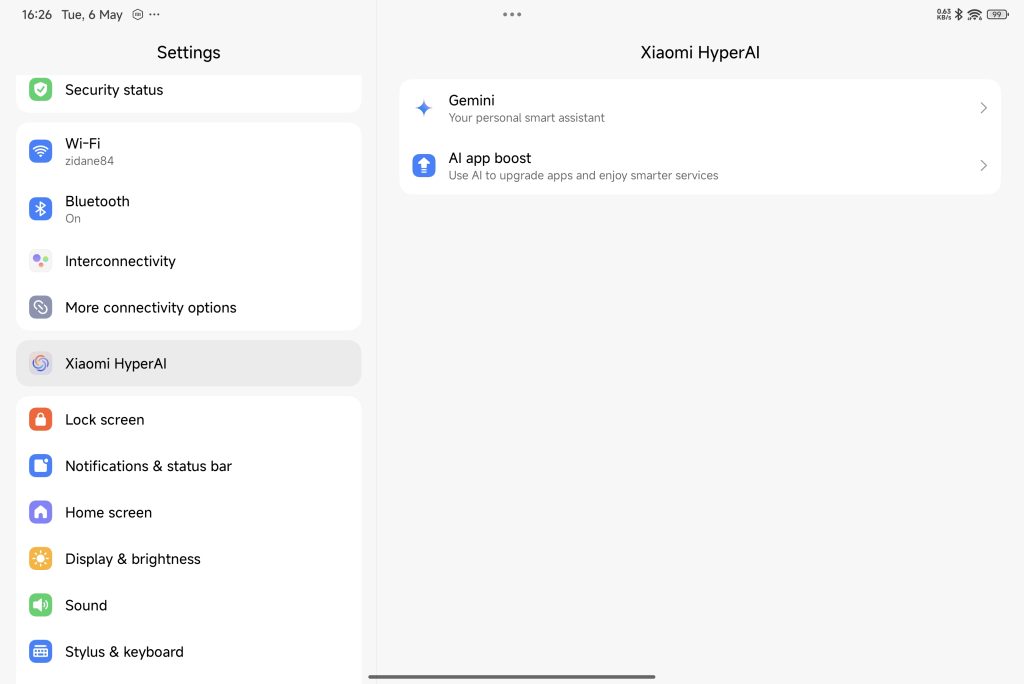1024x684 pixels.
Task: Open Stylus & keyboard settings
Action: click(x=124, y=652)
